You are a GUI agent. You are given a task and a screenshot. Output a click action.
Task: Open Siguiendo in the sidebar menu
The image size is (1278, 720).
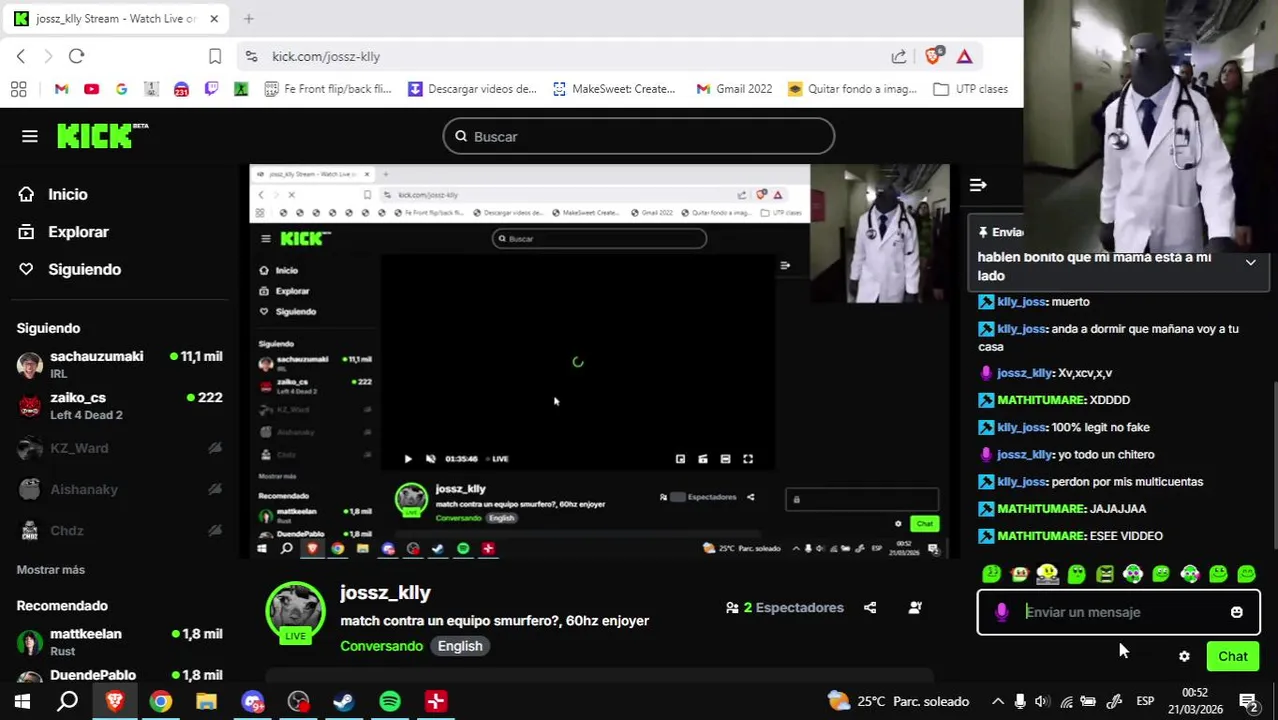(x=69, y=269)
